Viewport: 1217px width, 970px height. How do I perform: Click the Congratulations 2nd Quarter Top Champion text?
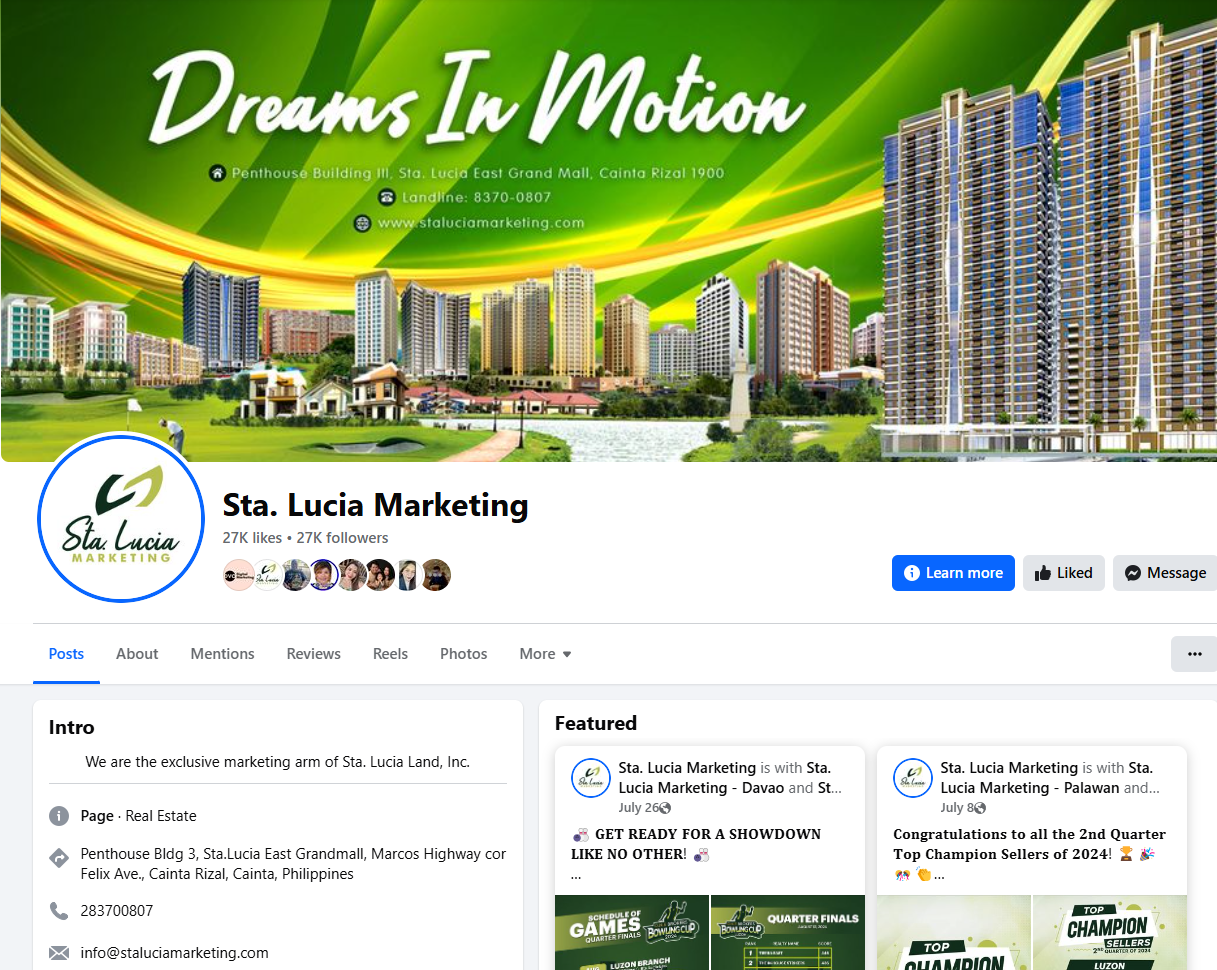[1029, 844]
